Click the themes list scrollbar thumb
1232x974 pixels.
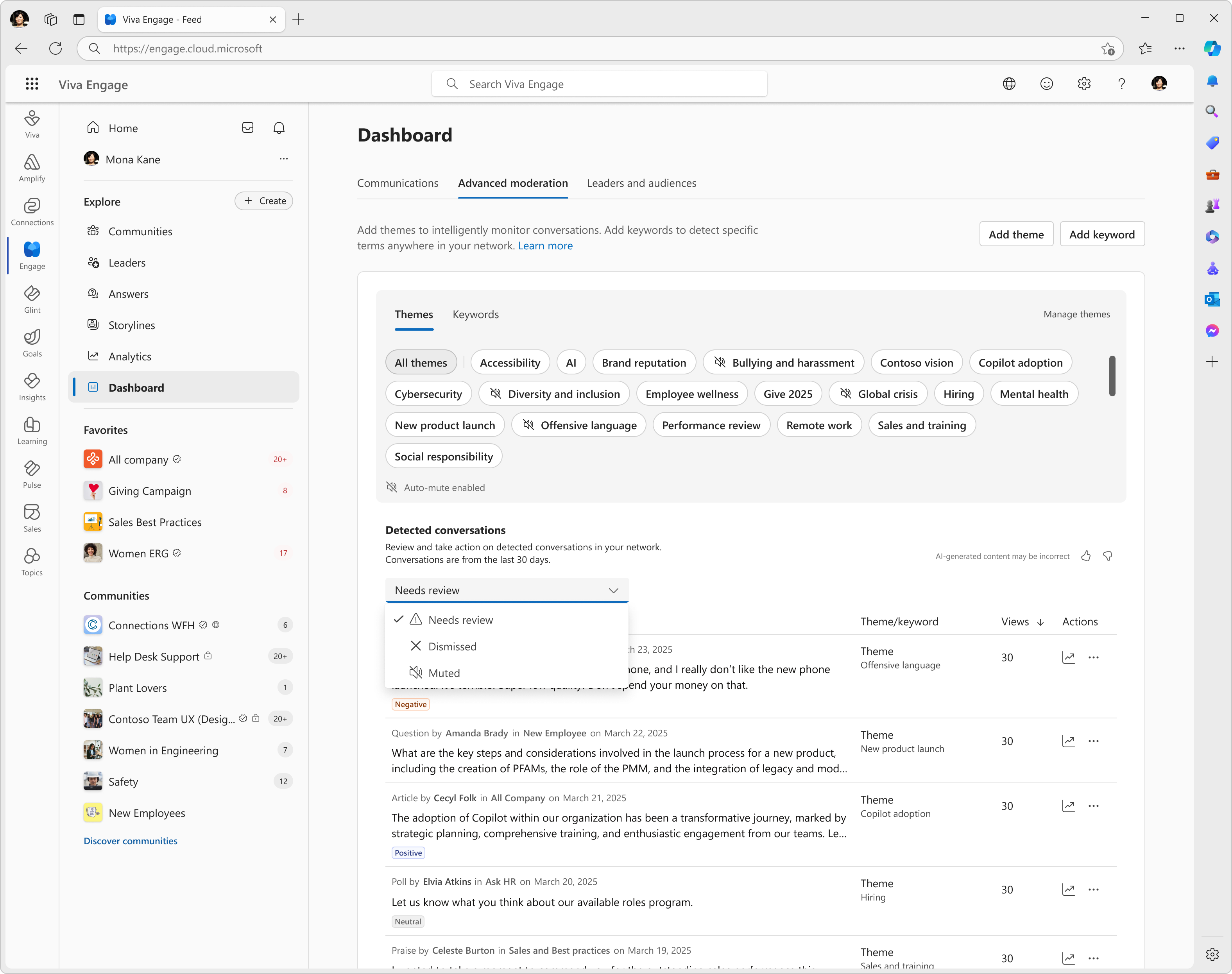click(x=1112, y=376)
